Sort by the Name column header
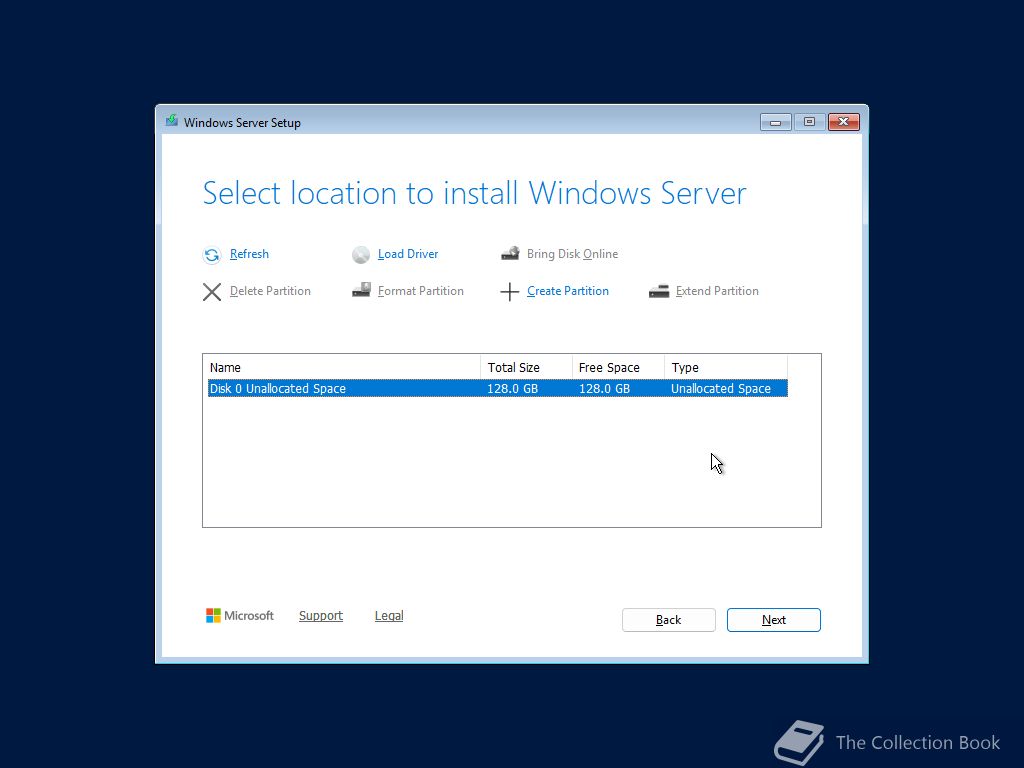 [x=344, y=368]
